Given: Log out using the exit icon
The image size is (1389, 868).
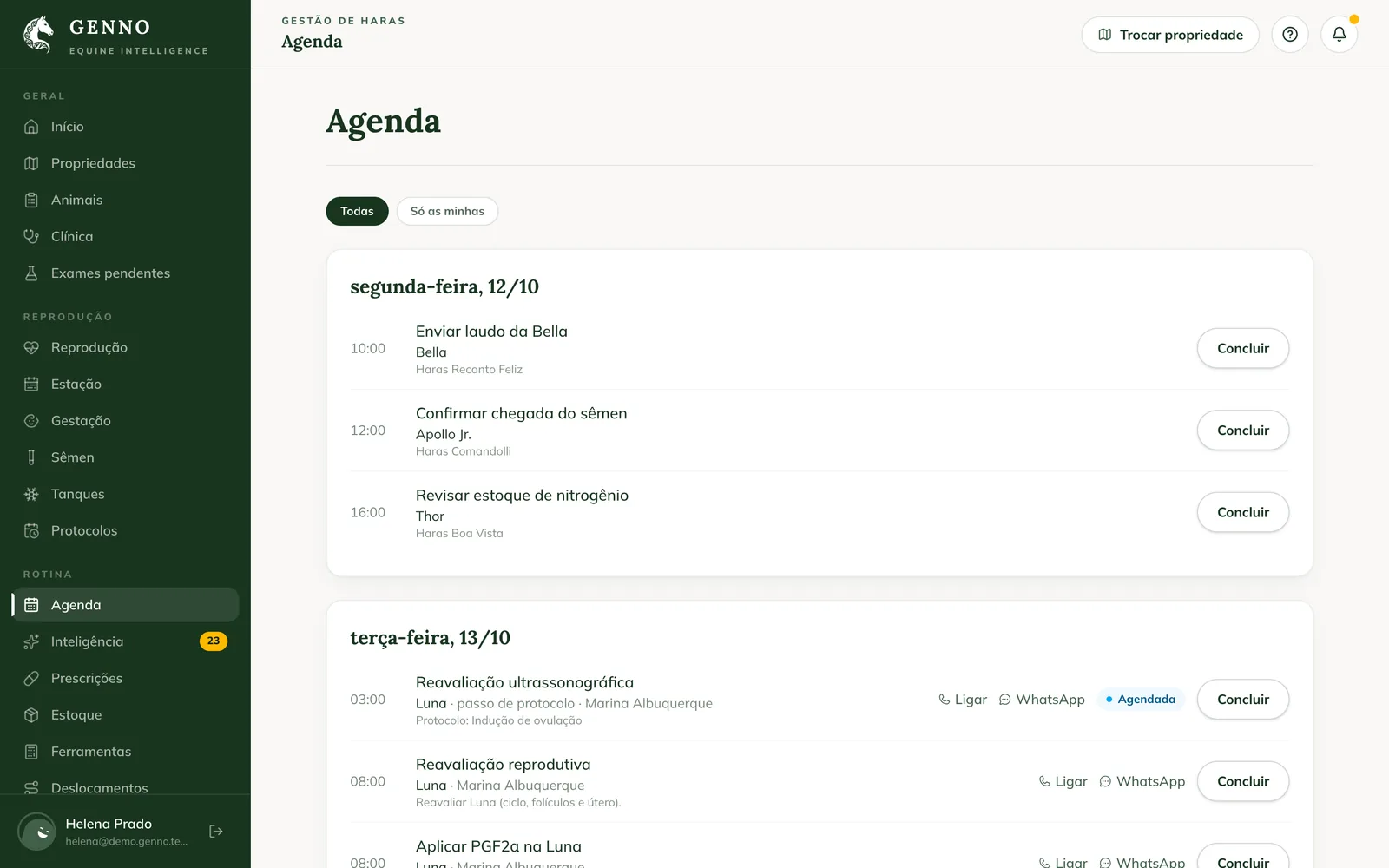Looking at the screenshot, I should [216, 832].
